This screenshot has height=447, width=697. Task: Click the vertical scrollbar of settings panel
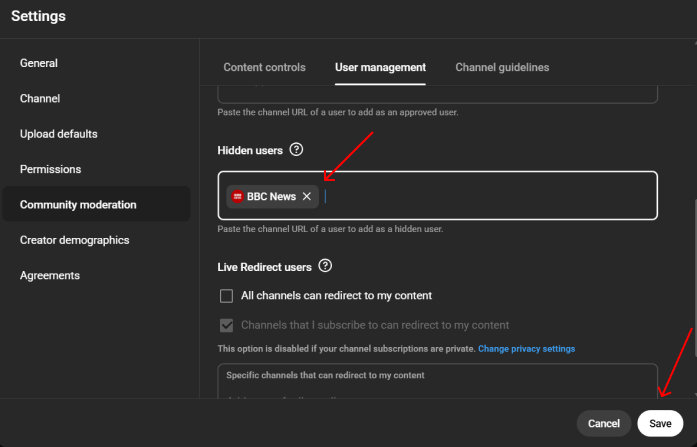(x=695, y=278)
